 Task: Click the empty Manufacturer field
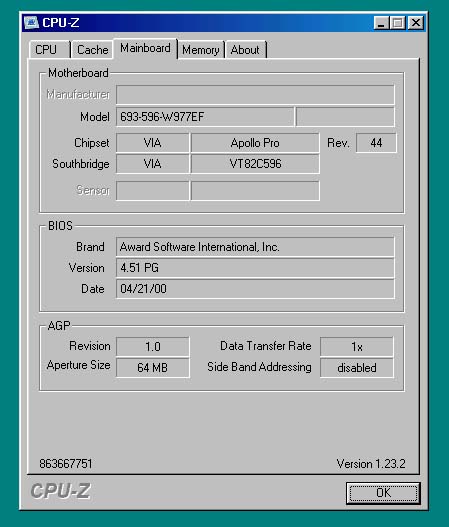point(255,94)
